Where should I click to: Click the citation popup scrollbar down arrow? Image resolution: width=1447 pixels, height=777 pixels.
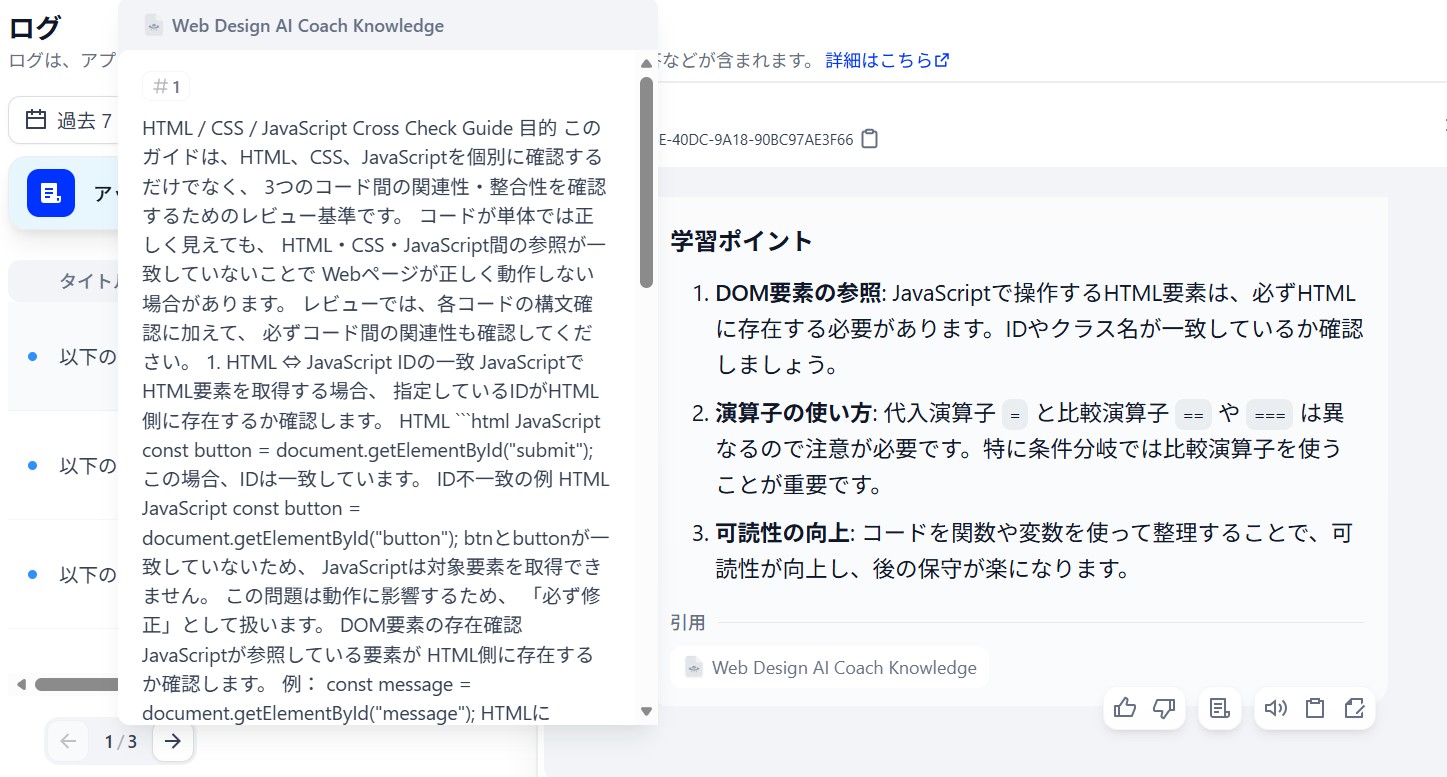click(x=646, y=711)
